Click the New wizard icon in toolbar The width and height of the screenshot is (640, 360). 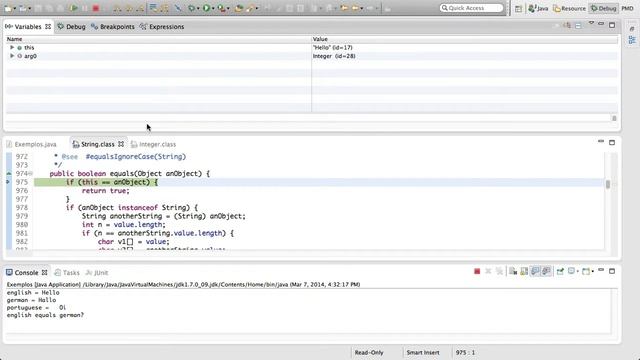pos(8,8)
